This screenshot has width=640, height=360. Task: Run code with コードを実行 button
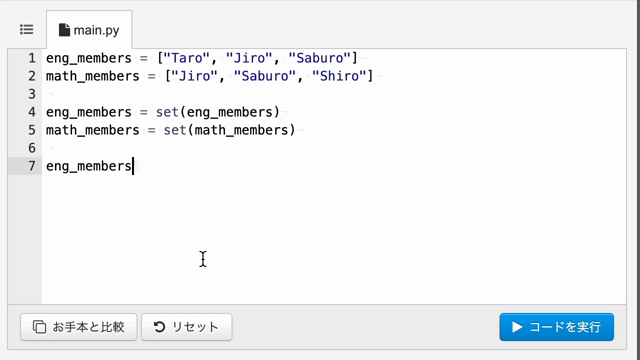(x=556, y=327)
